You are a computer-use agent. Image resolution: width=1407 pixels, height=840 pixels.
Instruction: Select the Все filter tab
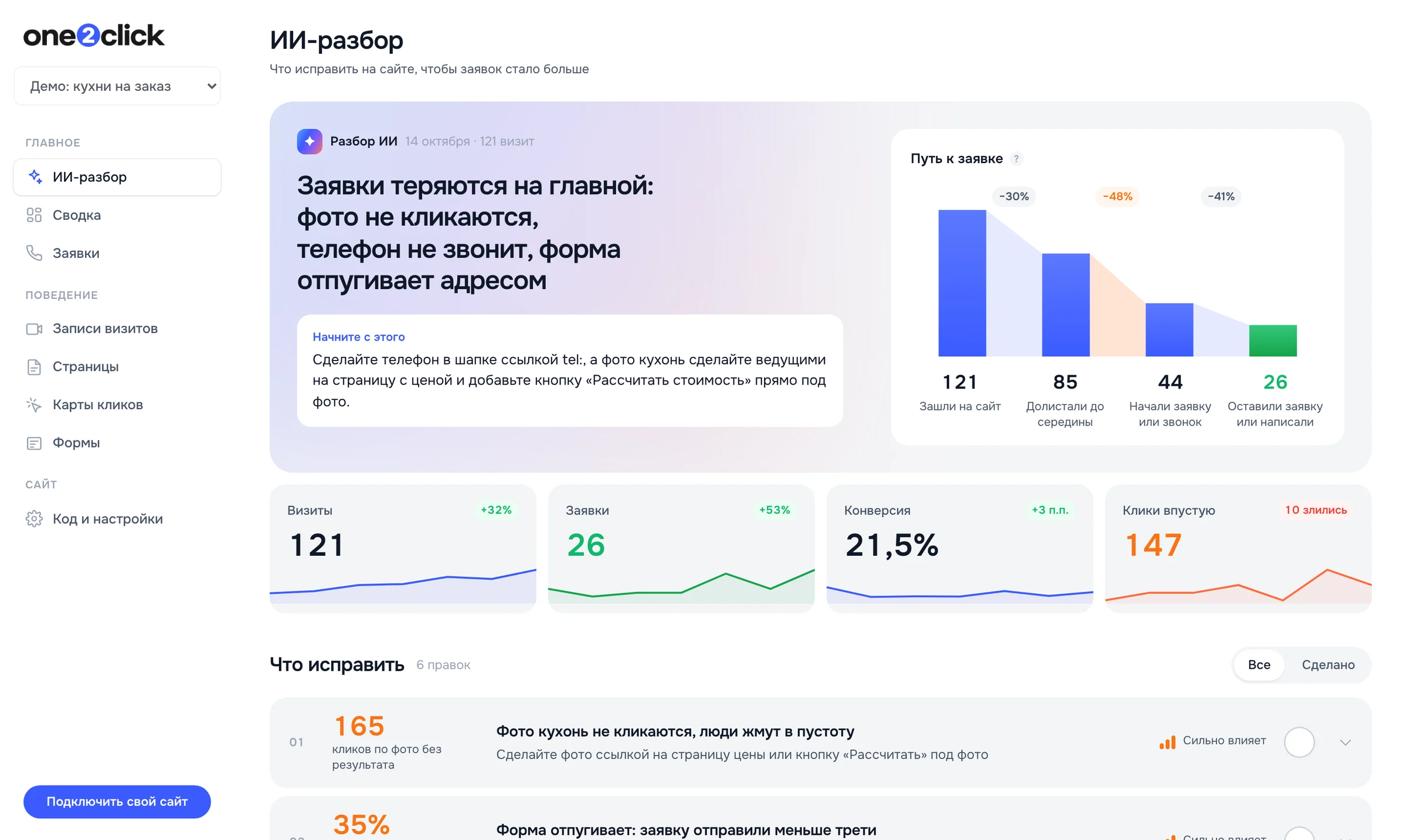tap(1259, 665)
